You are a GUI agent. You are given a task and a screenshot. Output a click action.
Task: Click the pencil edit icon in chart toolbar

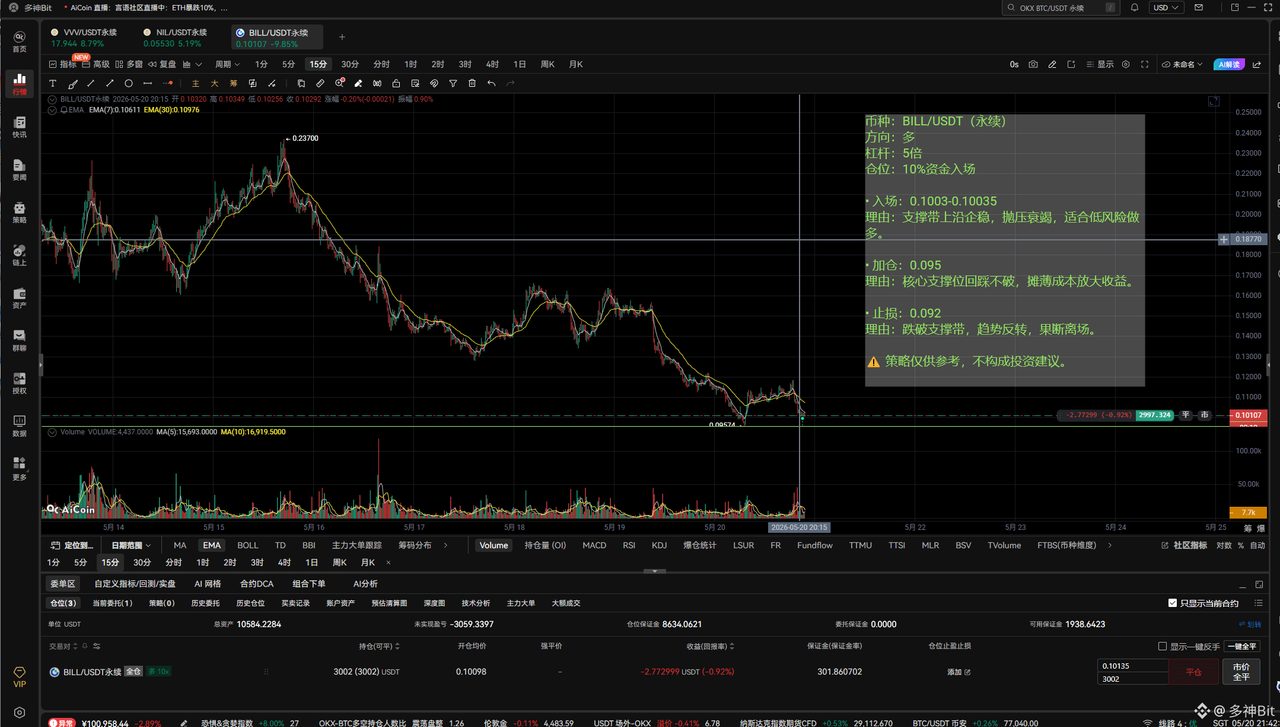1051,64
